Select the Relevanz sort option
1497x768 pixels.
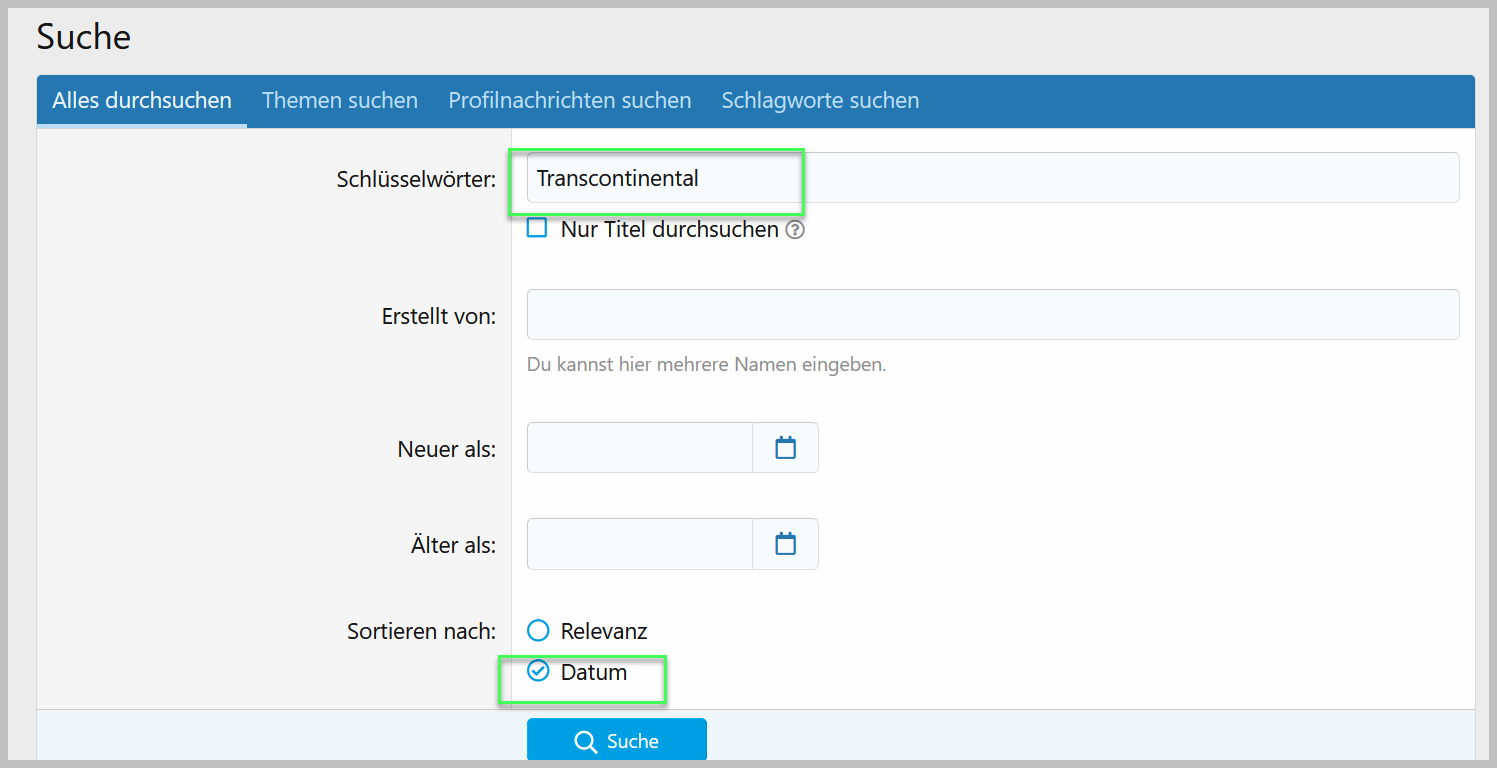(x=539, y=631)
